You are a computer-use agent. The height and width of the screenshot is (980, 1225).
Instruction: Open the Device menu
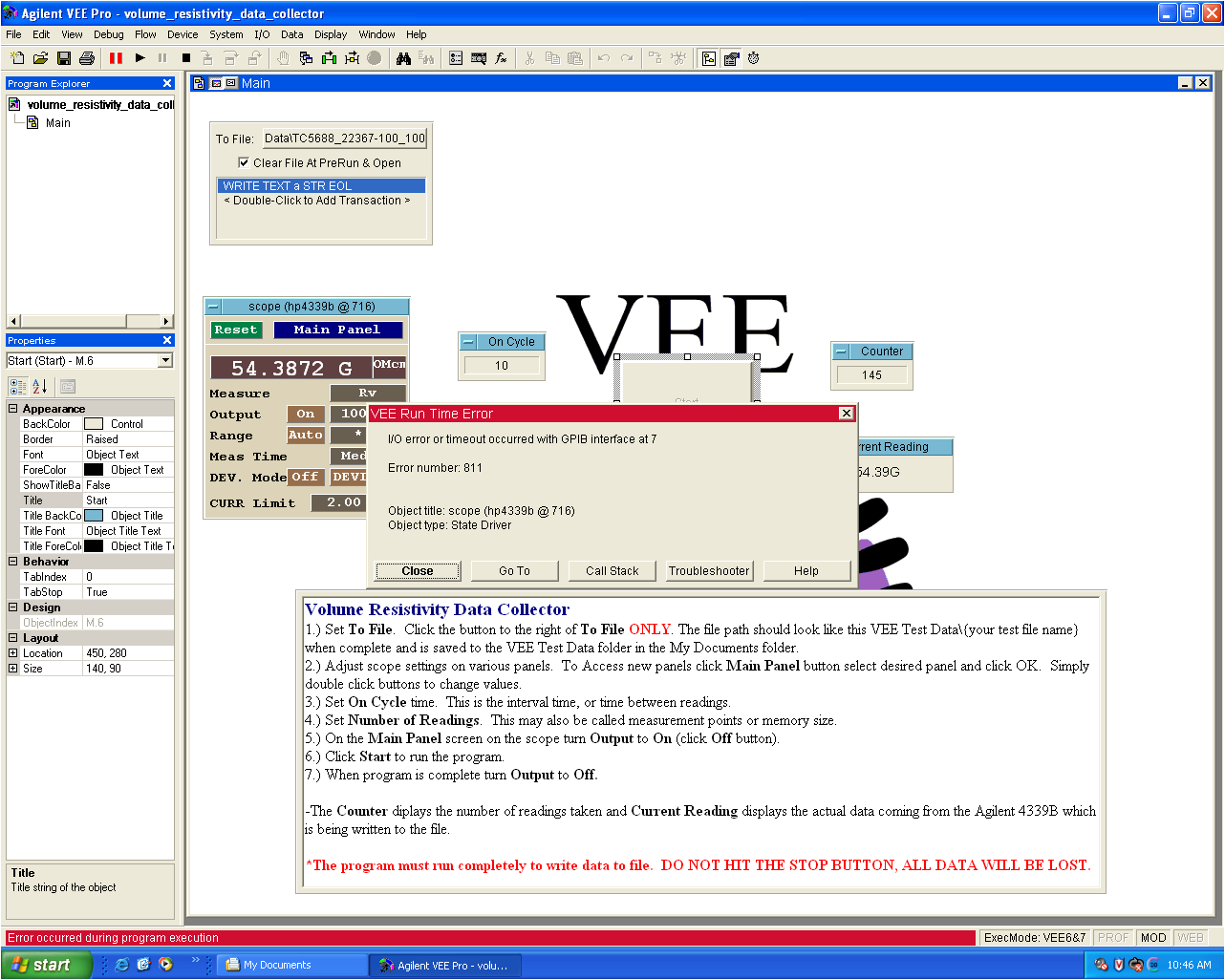[x=183, y=34]
